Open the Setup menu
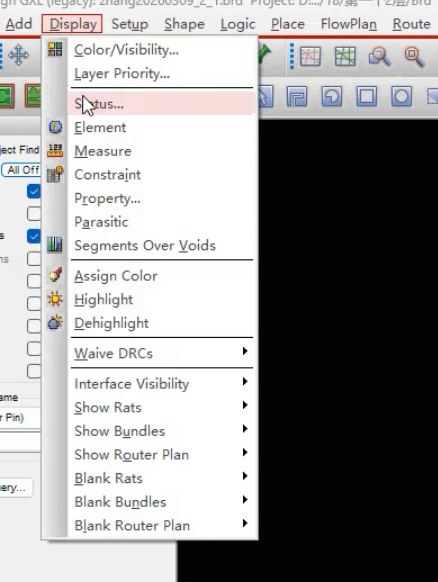The height and width of the screenshot is (582, 438). 130,24
